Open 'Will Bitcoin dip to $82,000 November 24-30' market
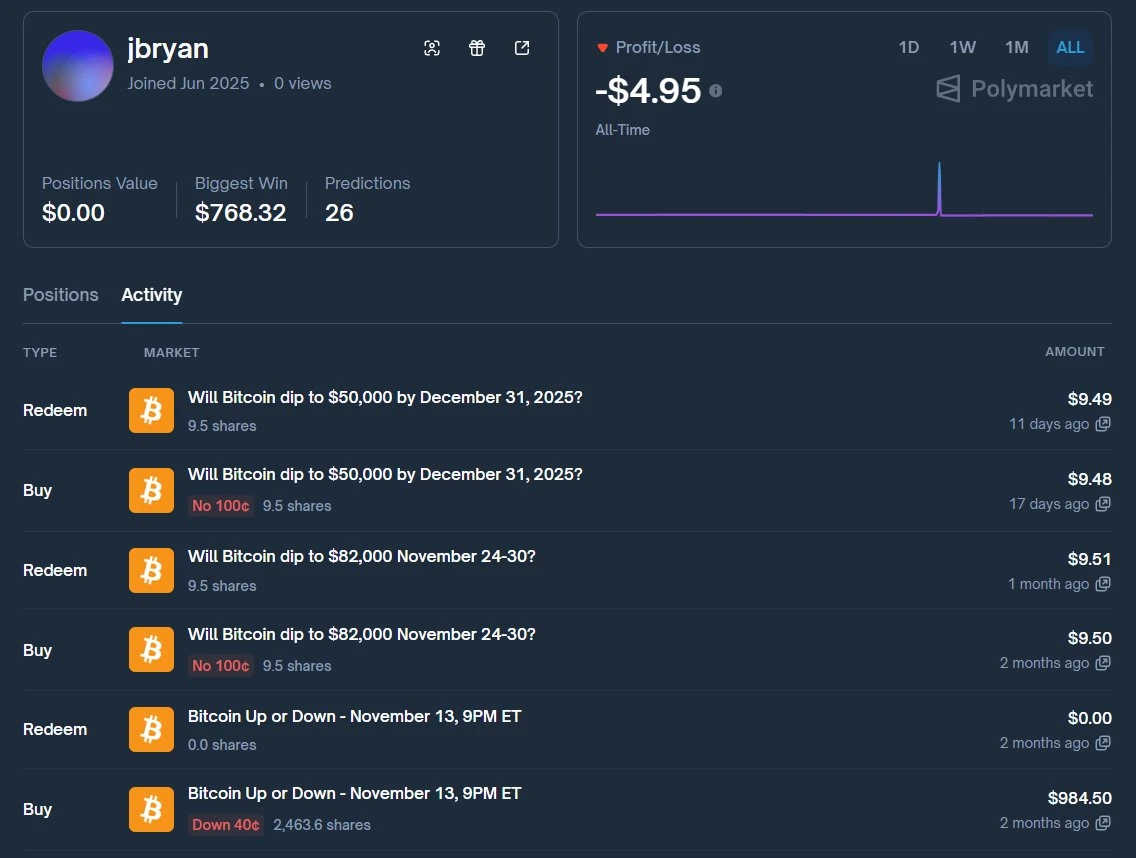Image resolution: width=1136 pixels, height=858 pixels. click(362, 557)
